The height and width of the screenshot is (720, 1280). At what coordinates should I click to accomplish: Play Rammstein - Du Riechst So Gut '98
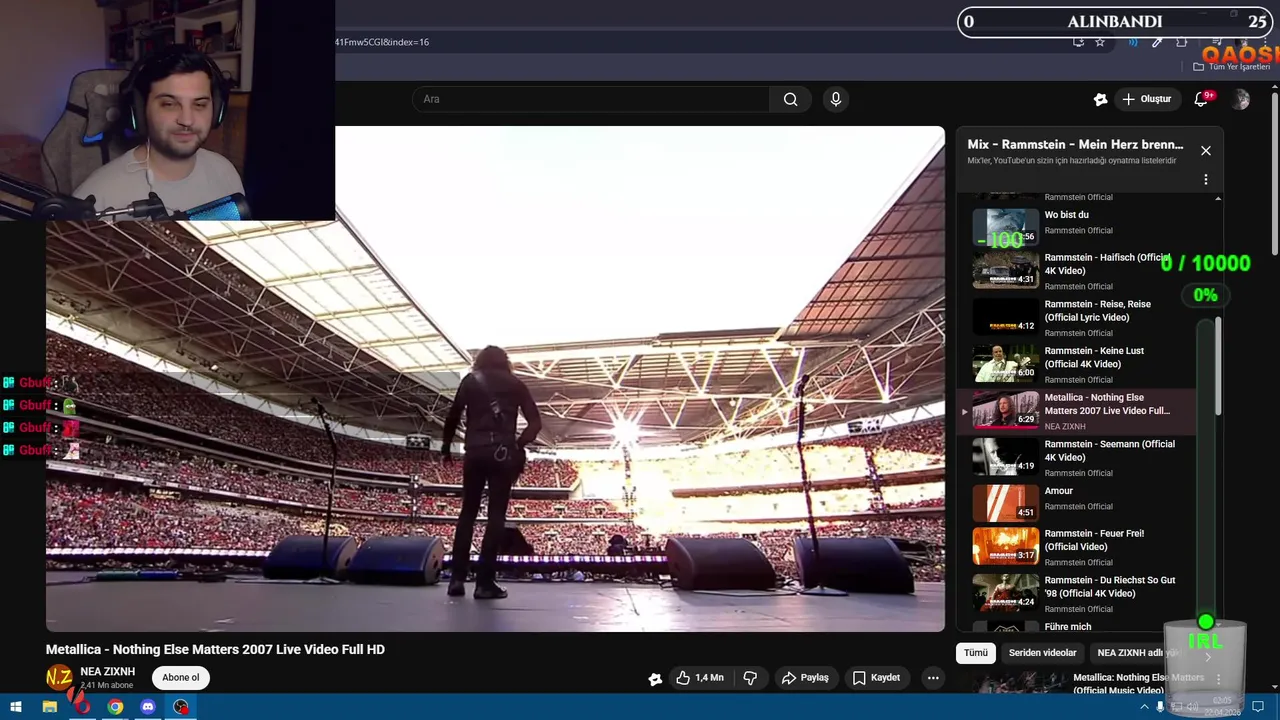[1076, 594]
